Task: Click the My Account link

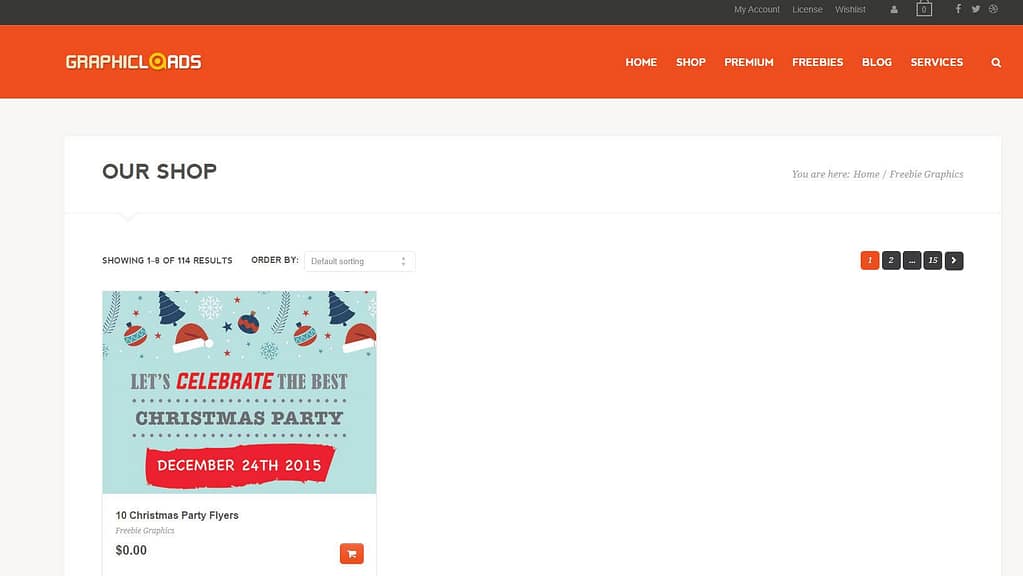Action: (756, 10)
